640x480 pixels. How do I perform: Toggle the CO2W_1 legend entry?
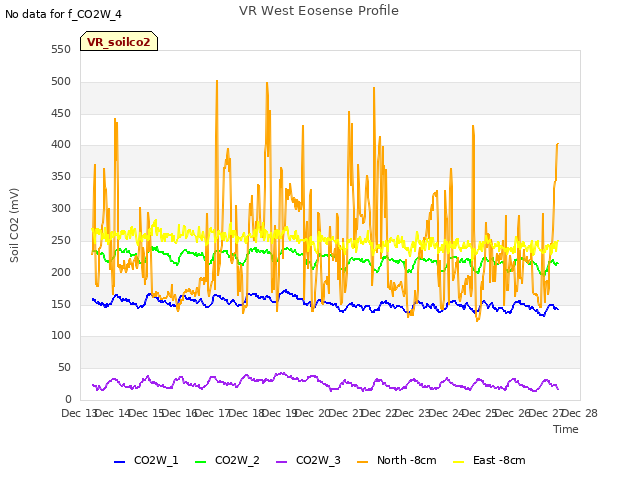point(146,460)
